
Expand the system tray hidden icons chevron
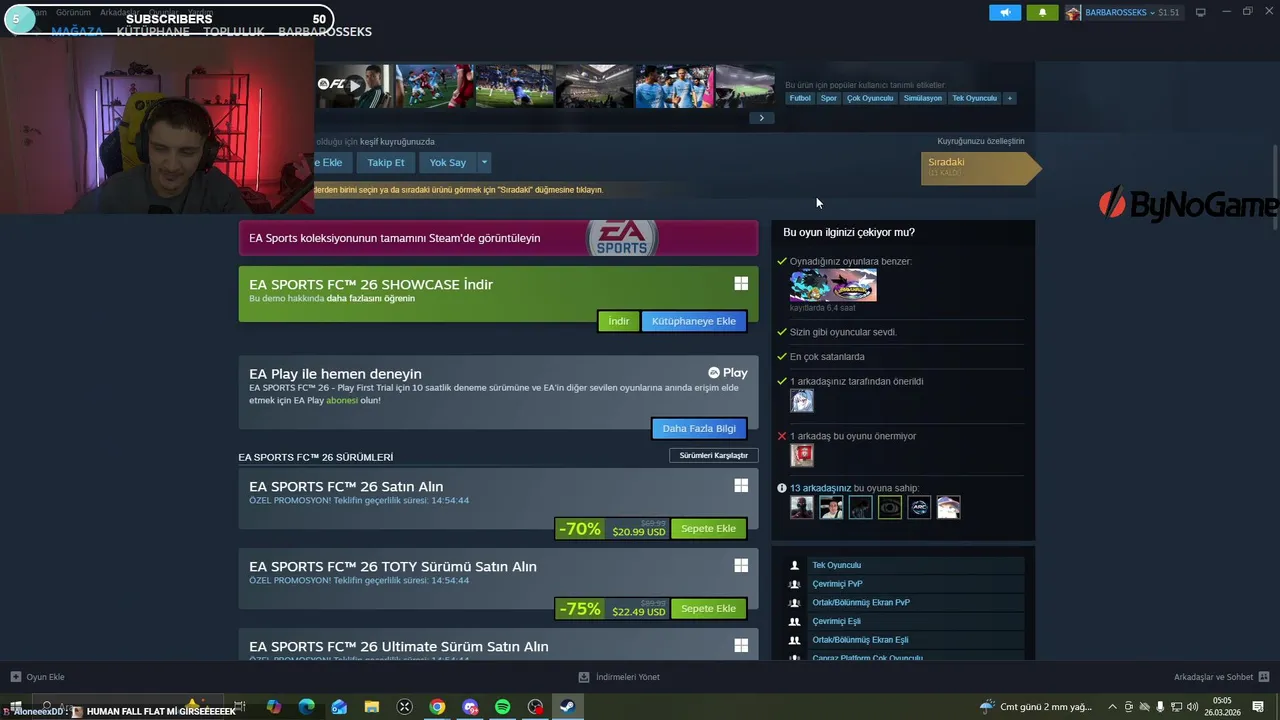1112,707
